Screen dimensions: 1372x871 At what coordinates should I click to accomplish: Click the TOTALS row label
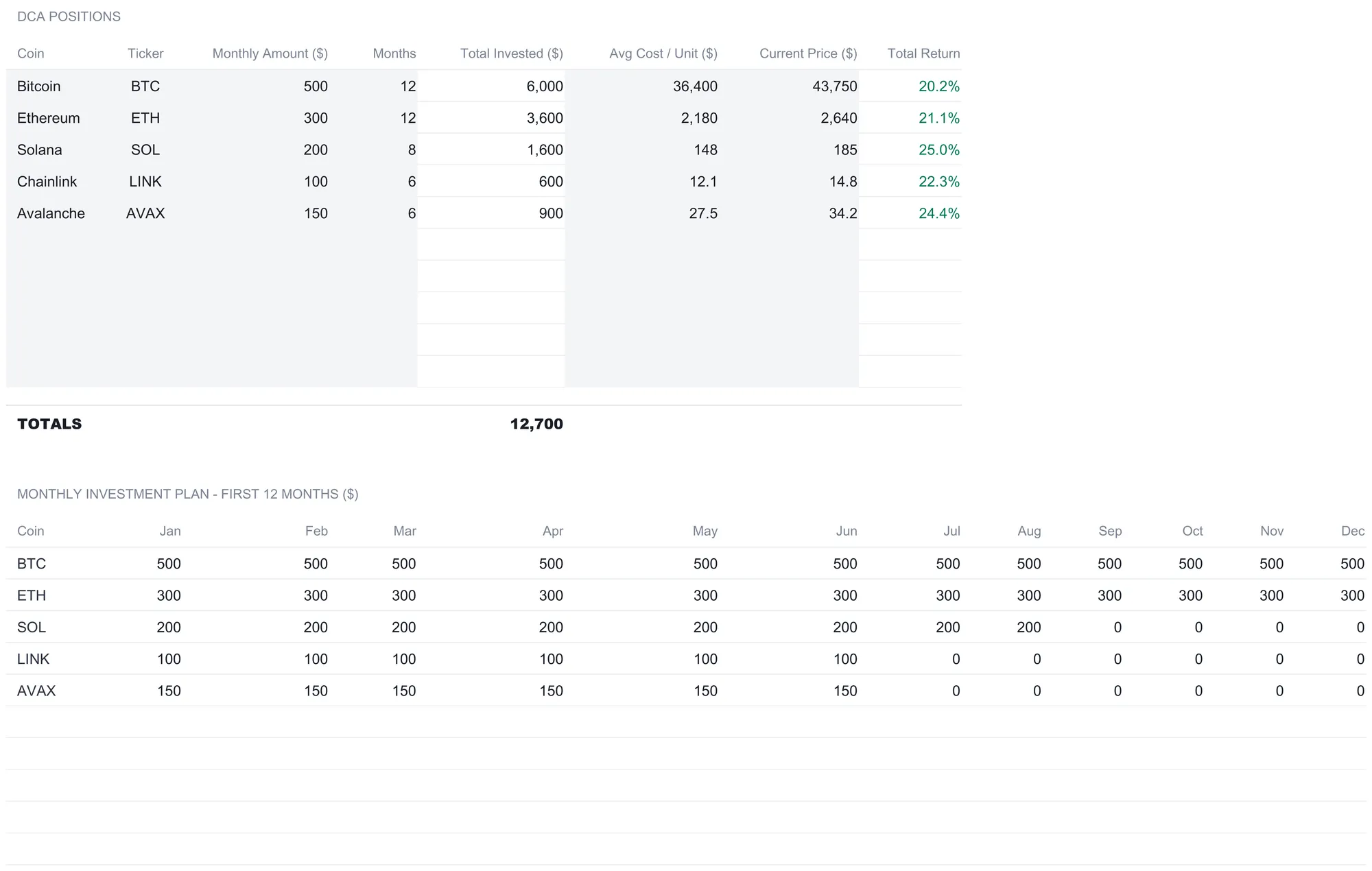point(49,424)
